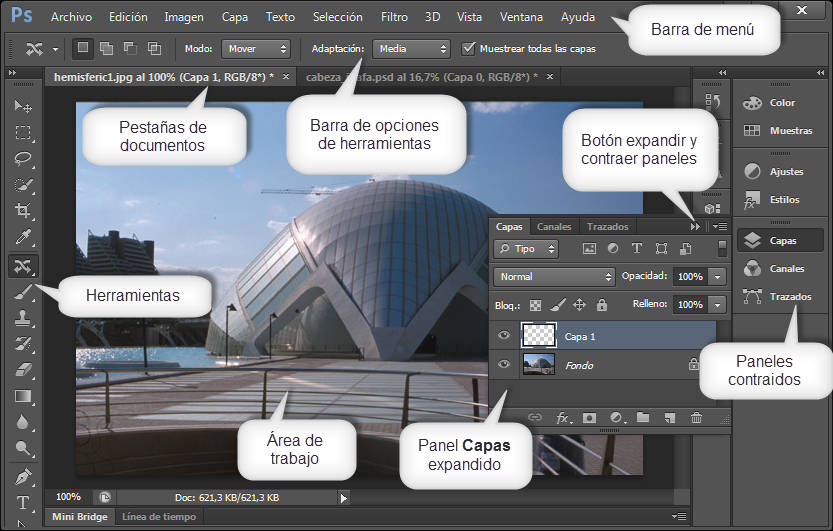Select the Crop tool
This screenshot has width=833, height=531.
[23, 210]
